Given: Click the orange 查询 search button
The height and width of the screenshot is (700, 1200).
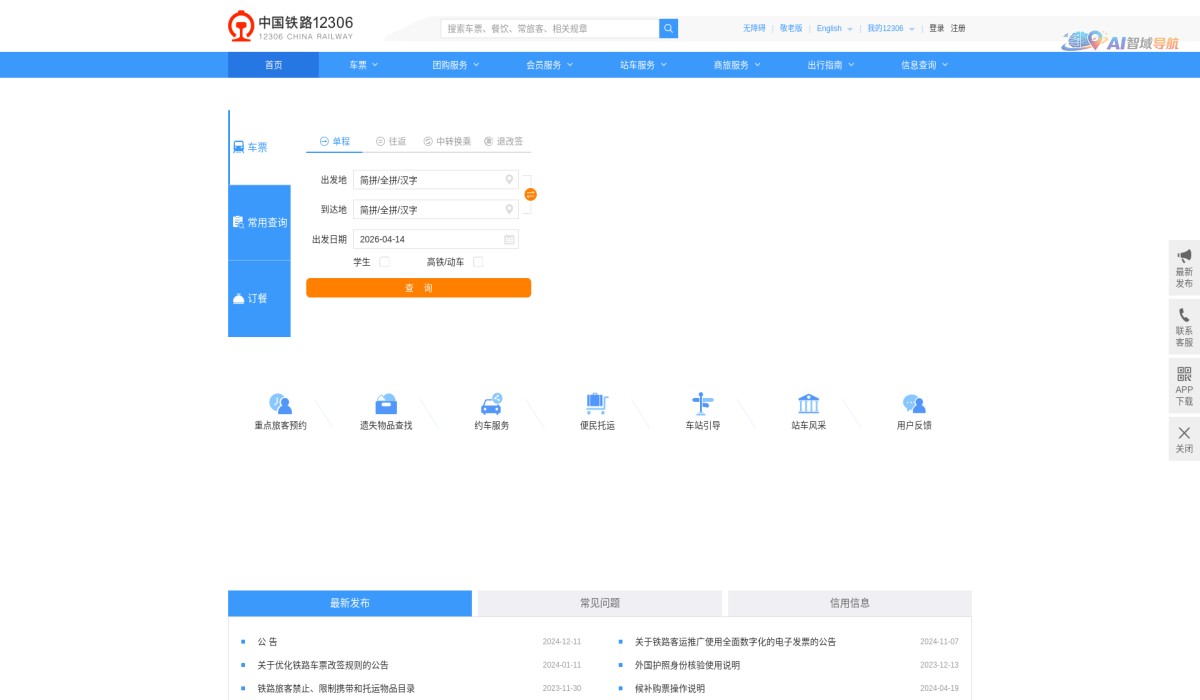Looking at the screenshot, I should pyautogui.click(x=418, y=287).
